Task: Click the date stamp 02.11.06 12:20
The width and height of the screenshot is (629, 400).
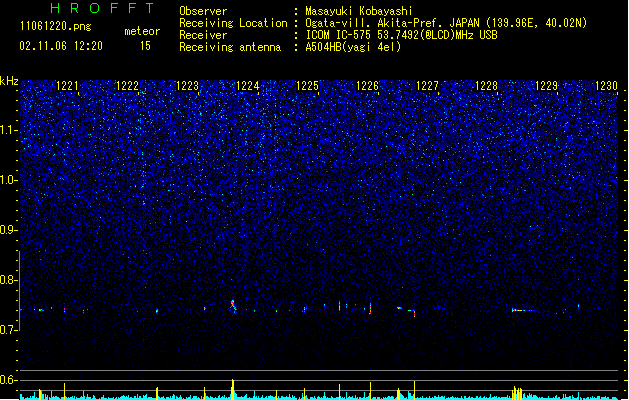Action: point(61,46)
